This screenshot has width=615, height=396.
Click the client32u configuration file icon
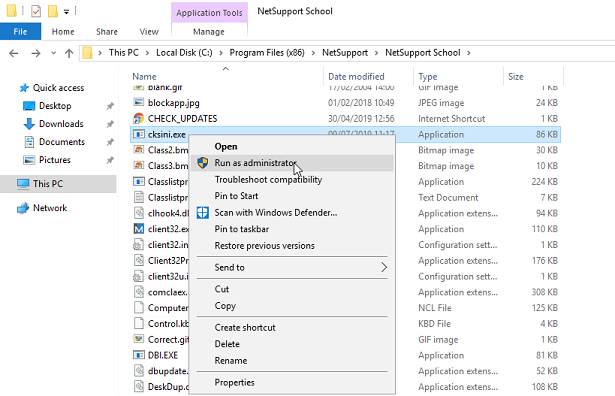pyautogui.click(x=138, y=276)
